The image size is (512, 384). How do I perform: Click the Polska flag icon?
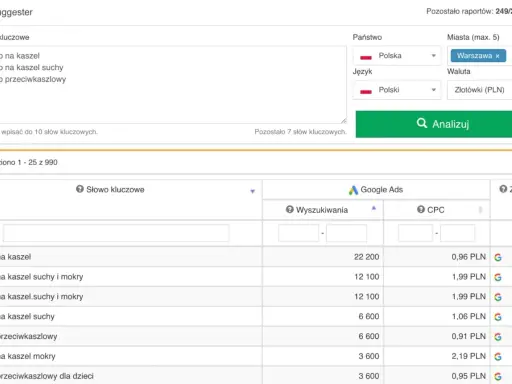(366, 57)
